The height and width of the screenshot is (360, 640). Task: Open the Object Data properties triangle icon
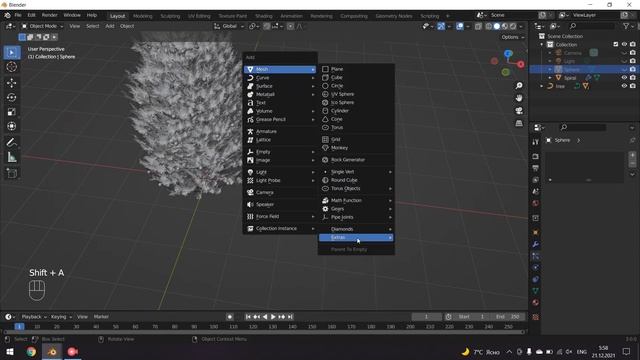click(536, 291)
